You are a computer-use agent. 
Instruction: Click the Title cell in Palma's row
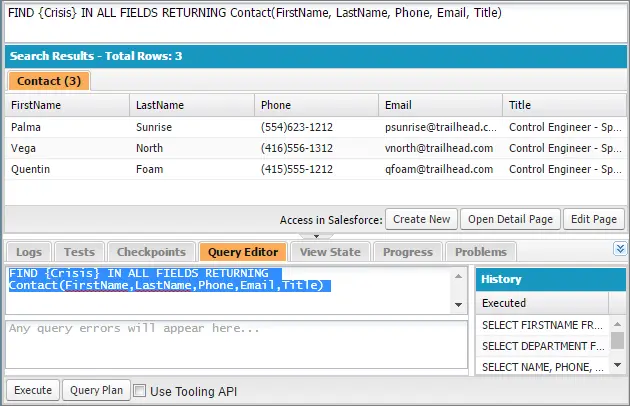coord(565,127)
